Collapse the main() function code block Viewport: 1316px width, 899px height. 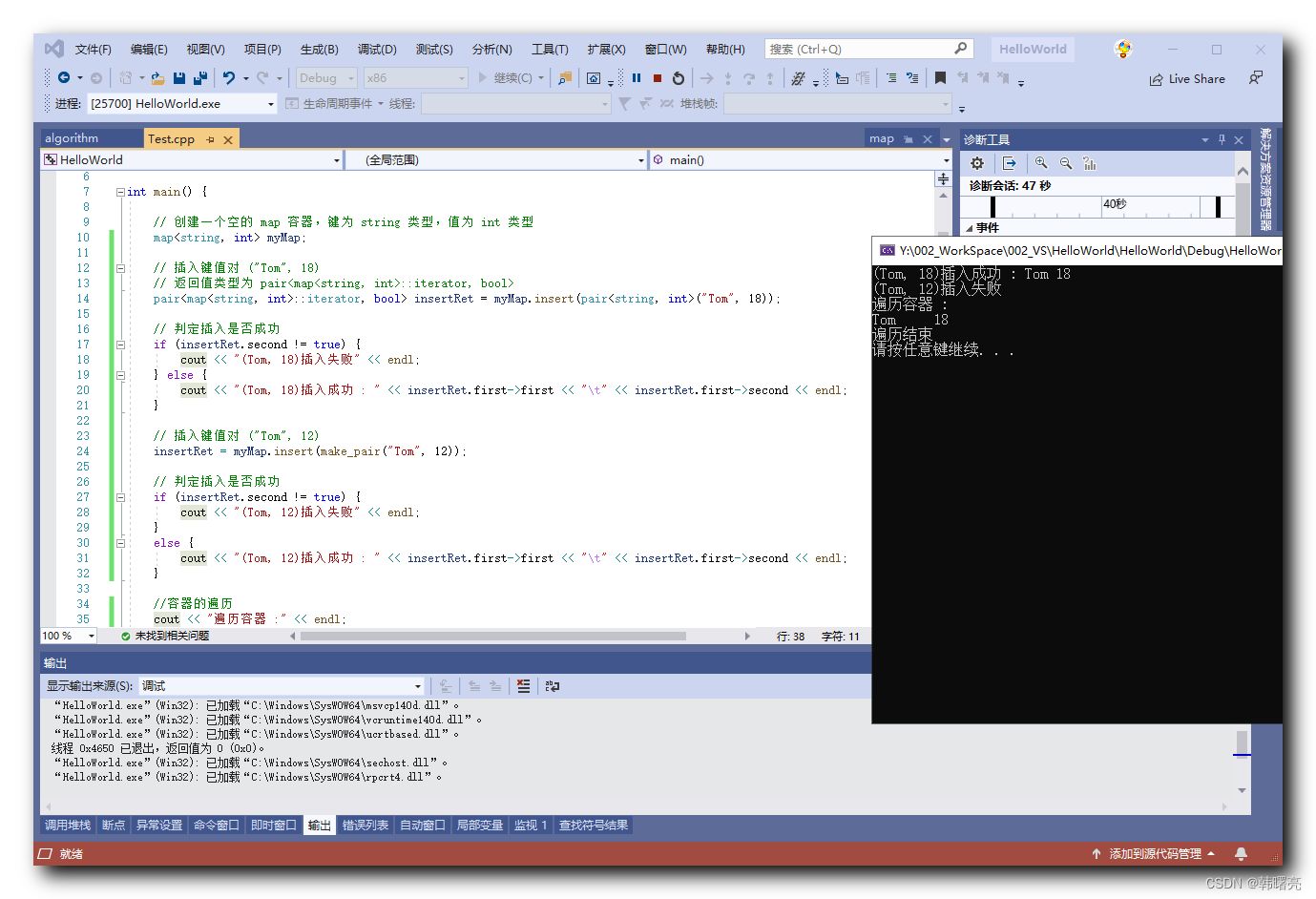pyautogui.click(x=120, y=192)
